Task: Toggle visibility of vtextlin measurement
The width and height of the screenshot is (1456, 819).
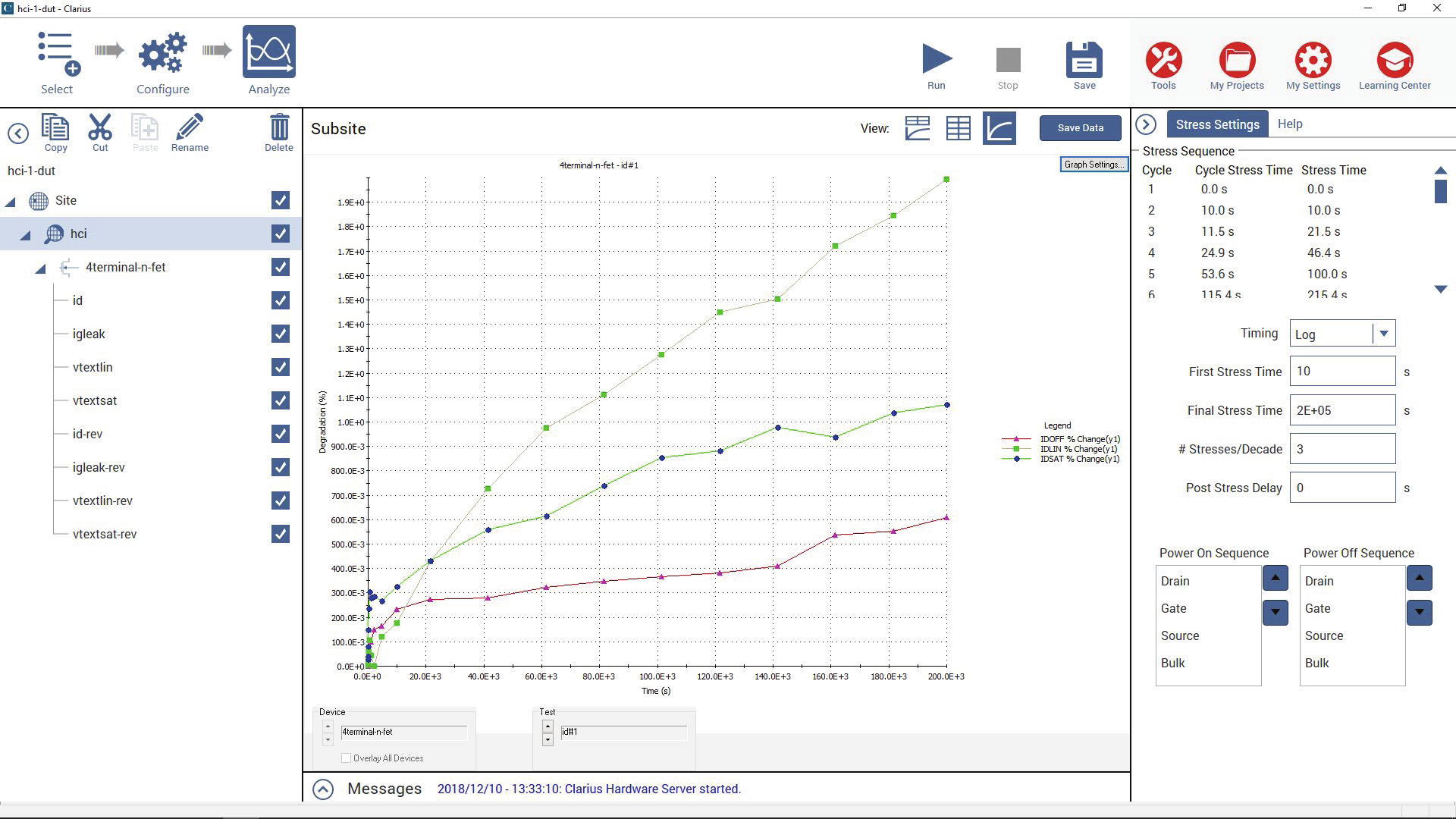Action: (x=281, y=367)
